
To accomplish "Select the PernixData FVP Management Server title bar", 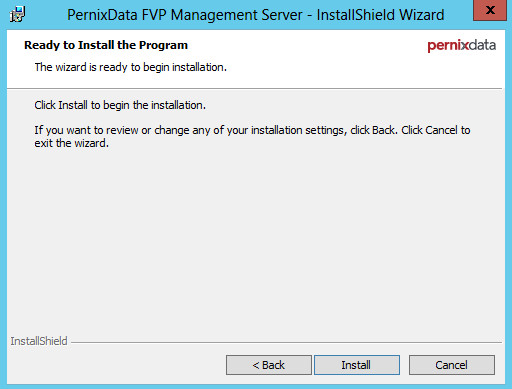I will pyautogui.click(x=256, y=15).
